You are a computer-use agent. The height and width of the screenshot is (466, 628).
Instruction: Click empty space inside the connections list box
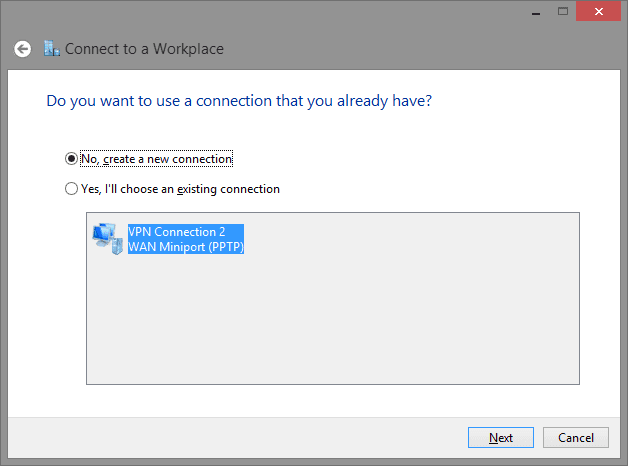coord(332,320)
